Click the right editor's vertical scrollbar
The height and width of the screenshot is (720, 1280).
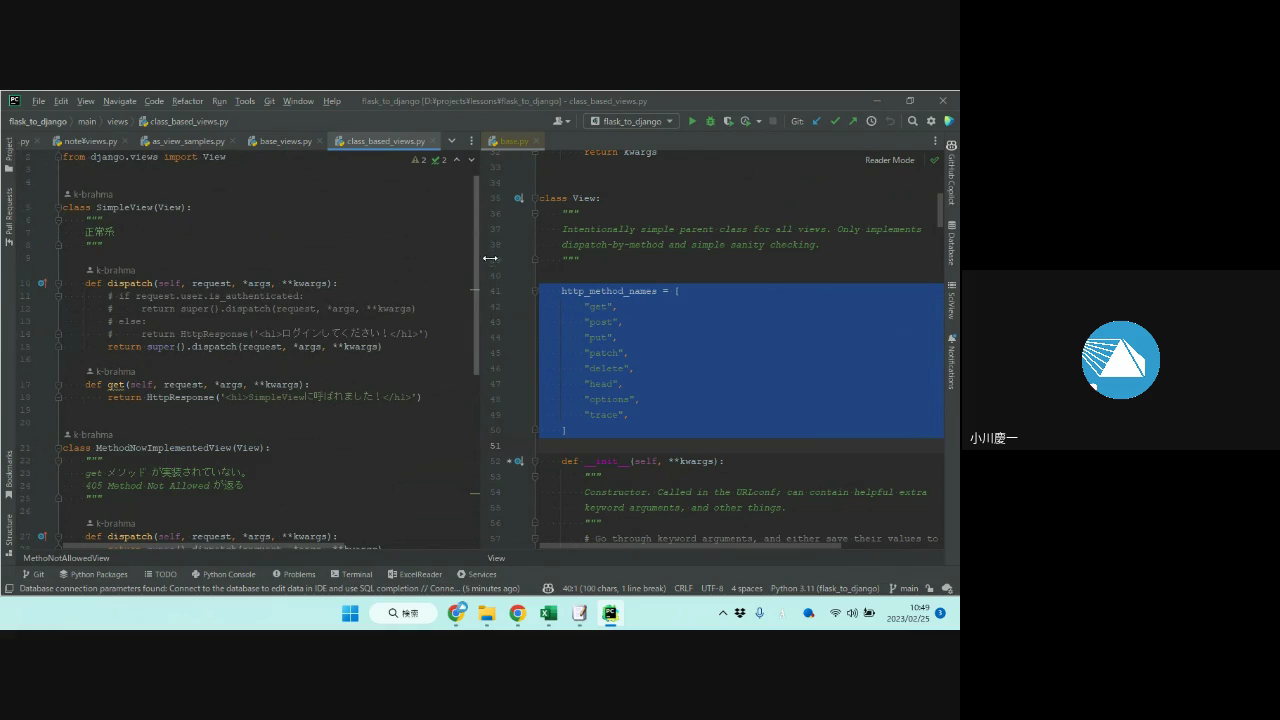(x=940, y=208)
